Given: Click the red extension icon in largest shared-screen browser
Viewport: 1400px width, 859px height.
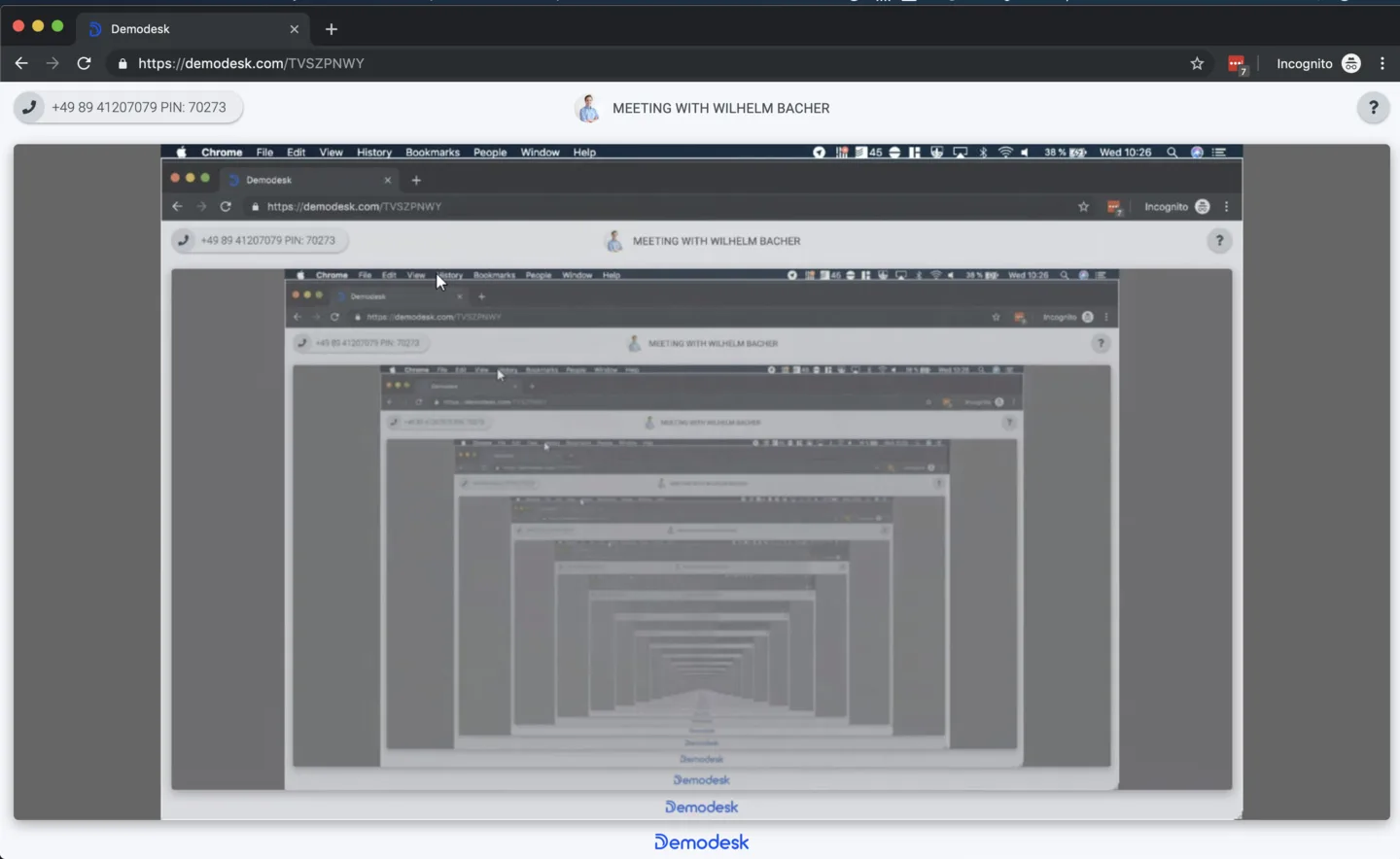Looking at the screenshot, I should click(1114, 207).
